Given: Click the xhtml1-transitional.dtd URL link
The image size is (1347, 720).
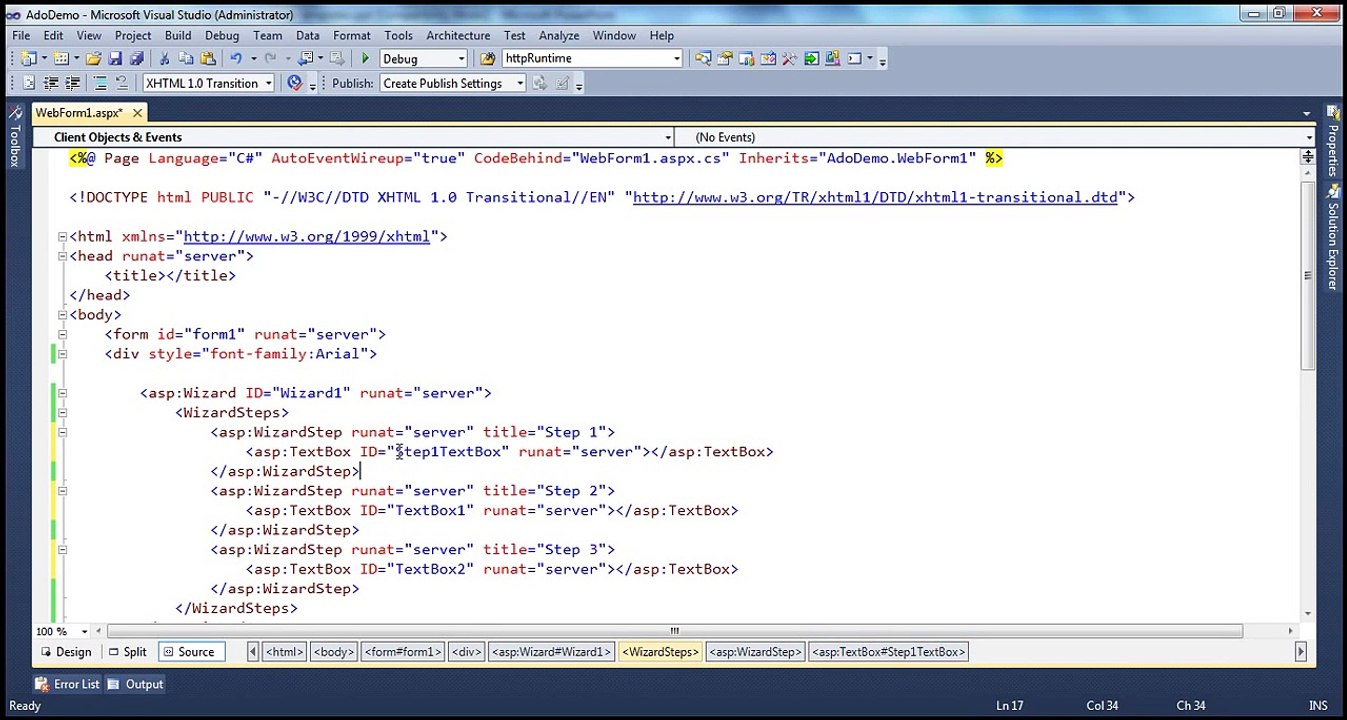Looking at the screenshot, I should pyautogui.click(x=875, y=197).
